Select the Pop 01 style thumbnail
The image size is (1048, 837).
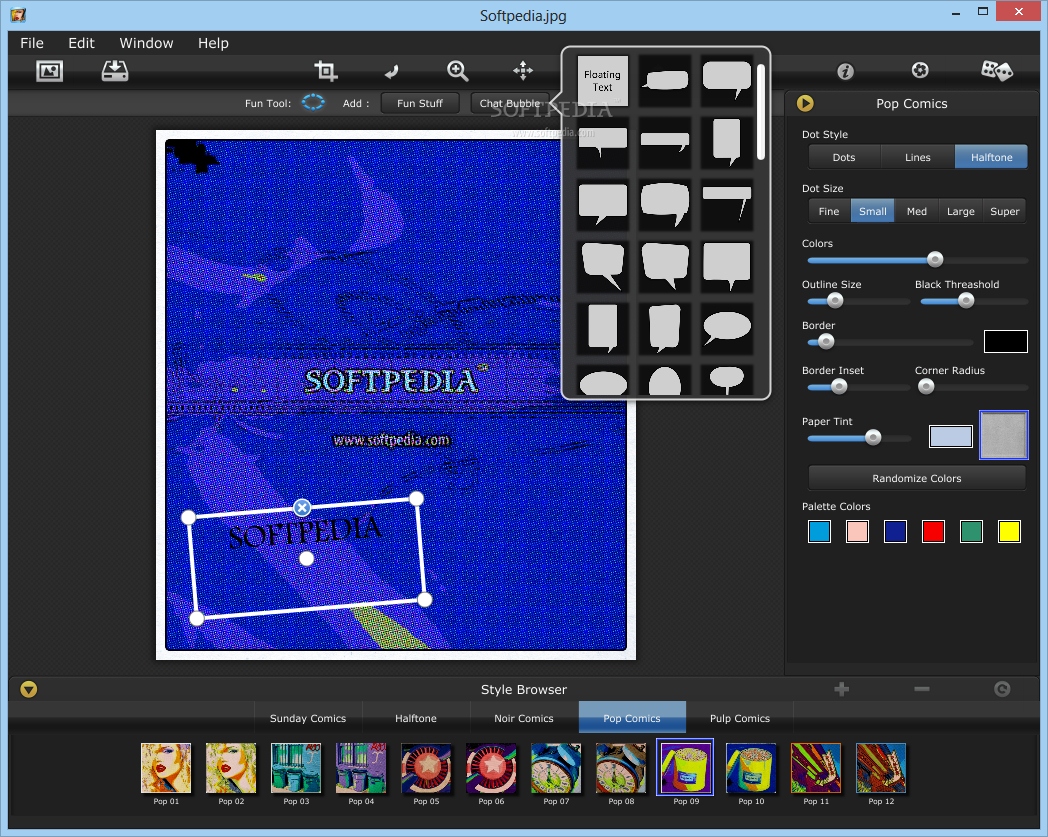pos(166,768)
